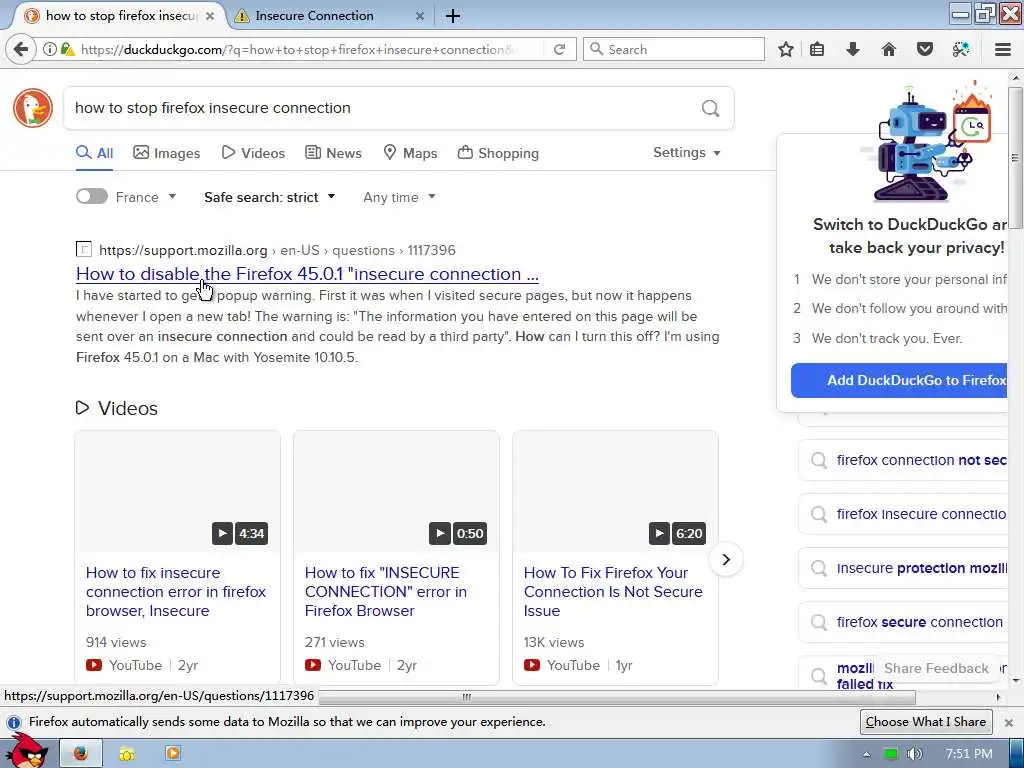Close the 'how to stop firefox' tab
1024x768 pixels.
[x=210, y=16]
